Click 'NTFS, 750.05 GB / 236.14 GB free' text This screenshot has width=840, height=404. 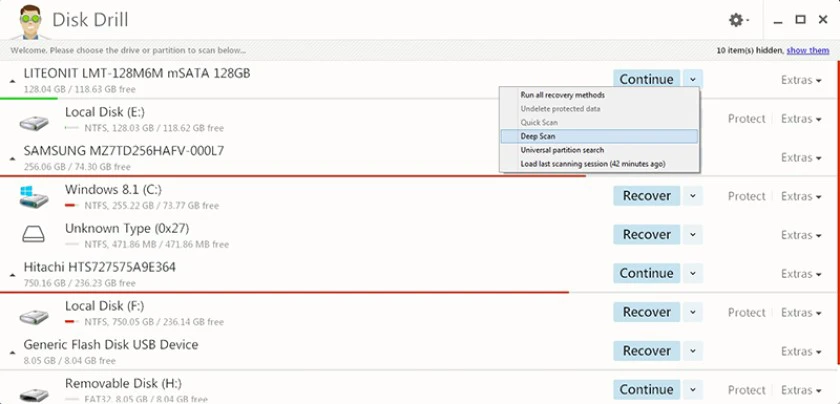(x=154, y=323)
